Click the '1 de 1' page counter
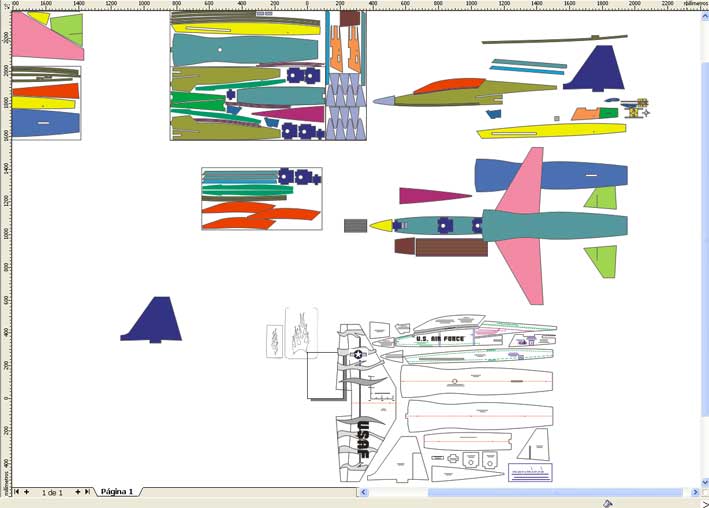This screenshot has width=709, height=508. [x=52, y=492]
